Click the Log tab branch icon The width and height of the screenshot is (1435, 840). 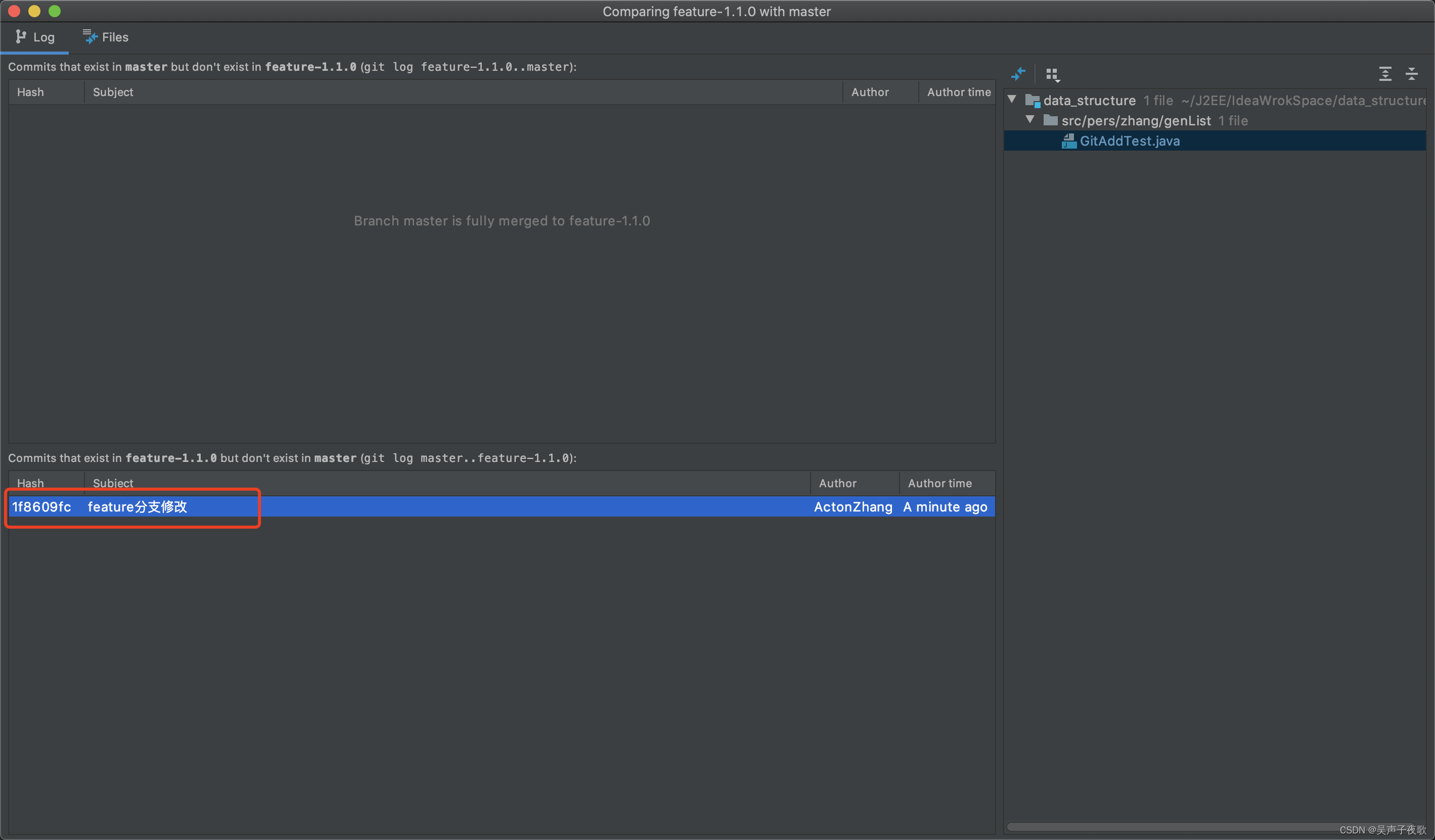pos(21,37)
